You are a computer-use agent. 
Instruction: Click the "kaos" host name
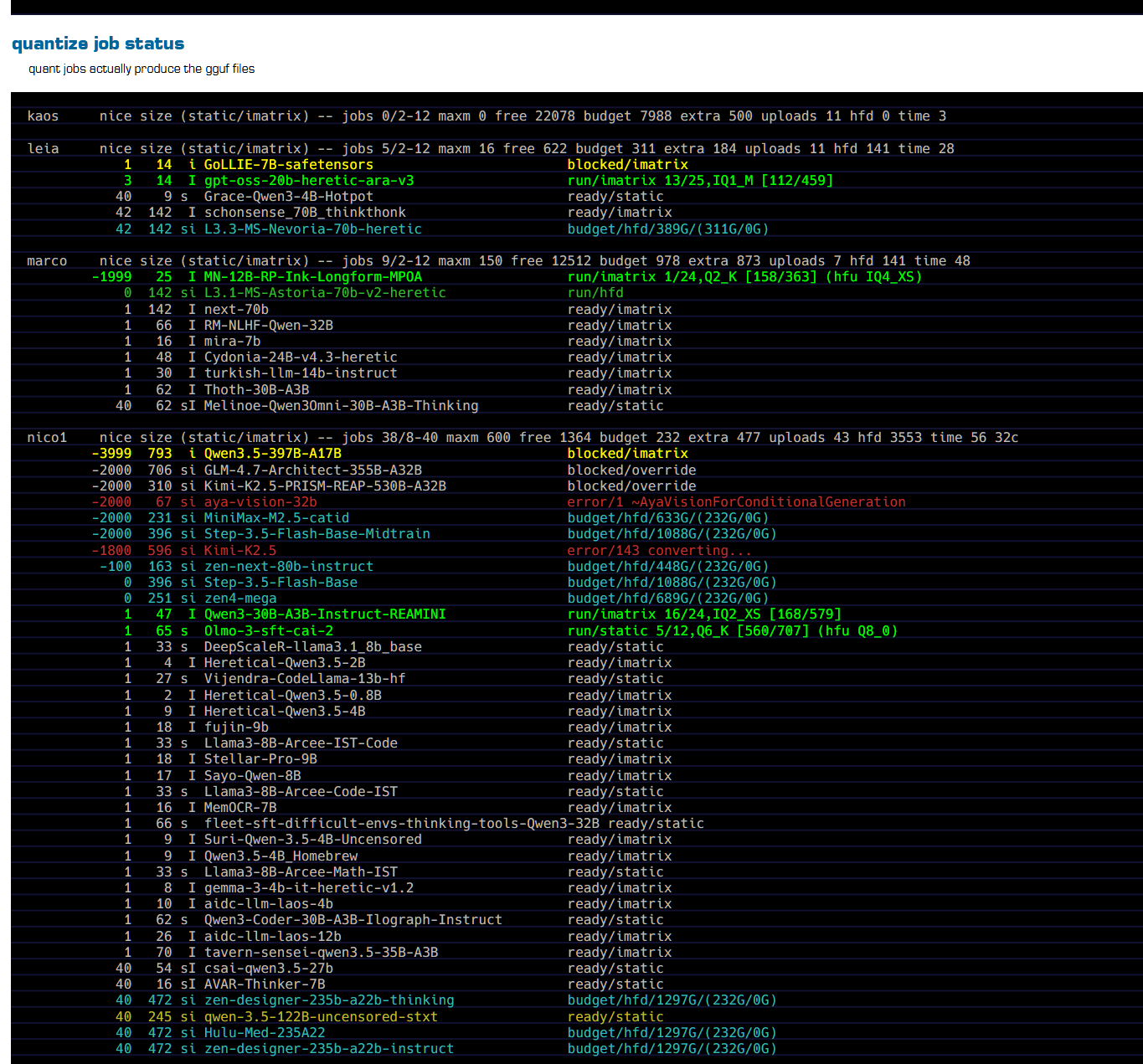click(x=43, y=116)
